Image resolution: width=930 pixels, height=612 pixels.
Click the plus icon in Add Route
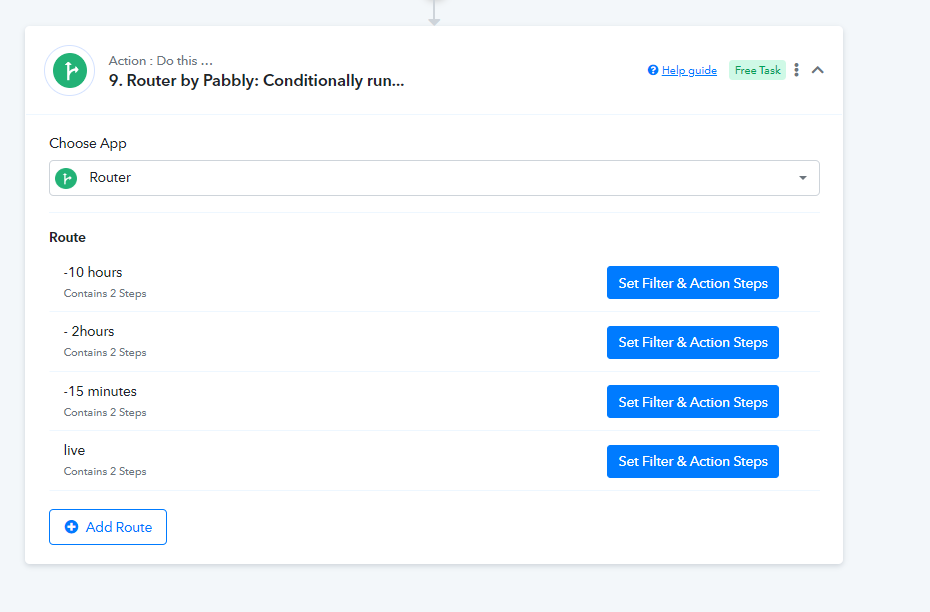click(71, 527)
